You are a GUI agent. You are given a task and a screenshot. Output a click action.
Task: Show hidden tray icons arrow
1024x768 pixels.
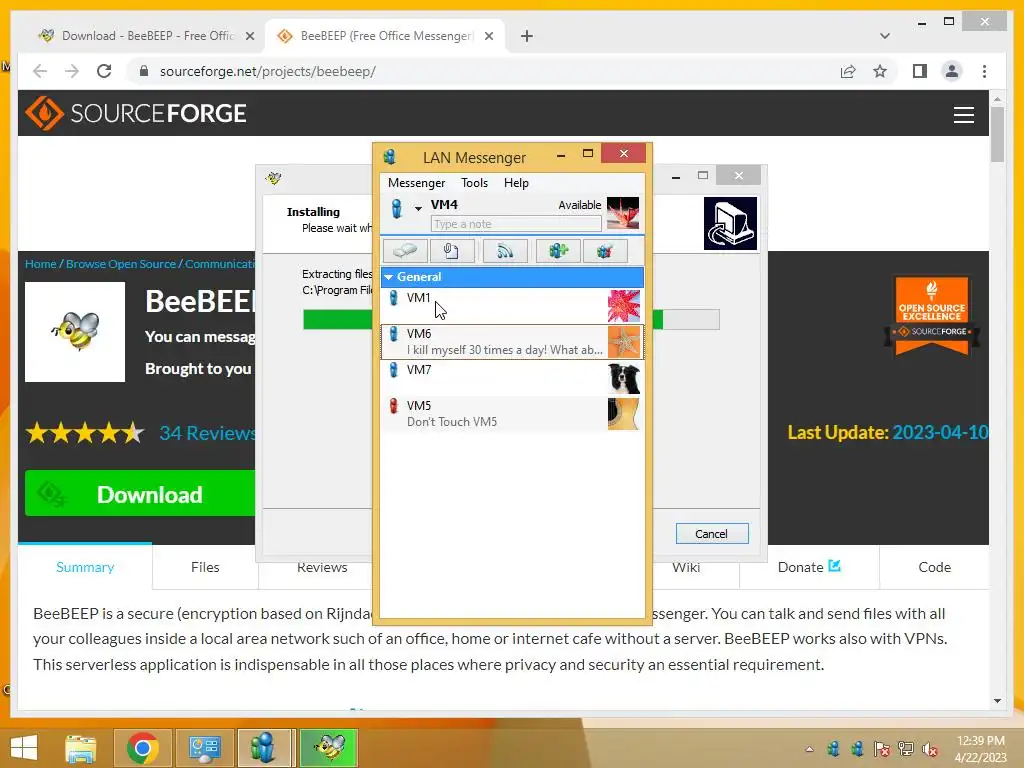point(809,749)
